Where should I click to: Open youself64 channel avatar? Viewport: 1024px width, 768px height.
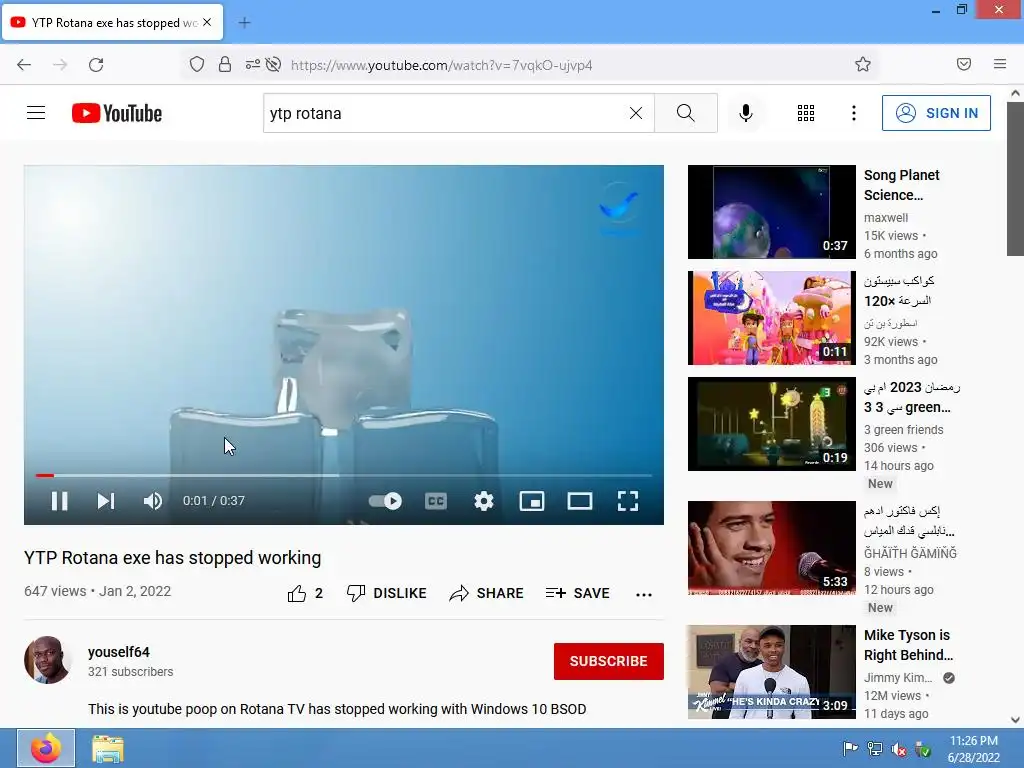[48, 660]
